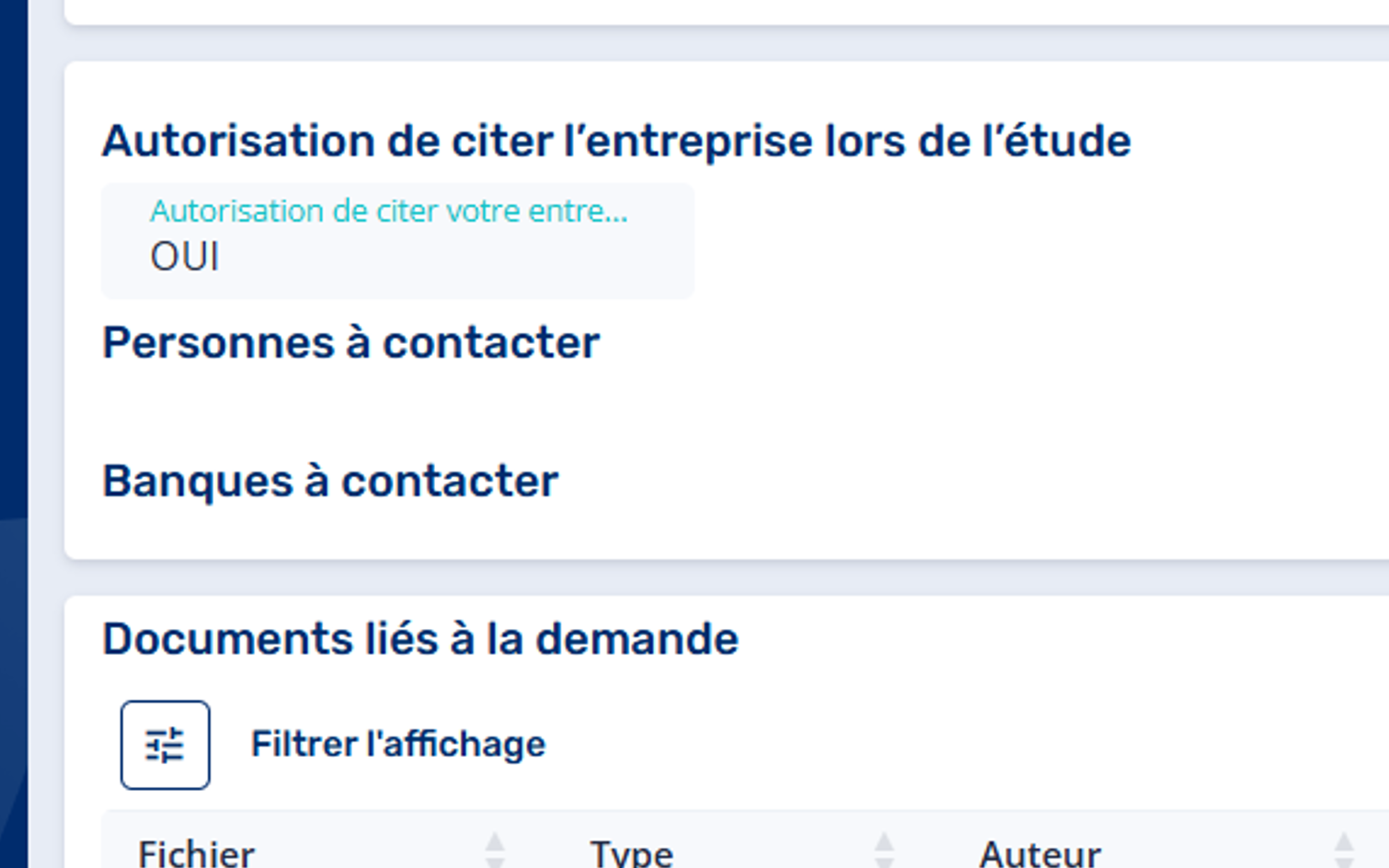Open the display filter sliders icon
Viewport: 1389px width, 868px height.
[x=165, y=745]
